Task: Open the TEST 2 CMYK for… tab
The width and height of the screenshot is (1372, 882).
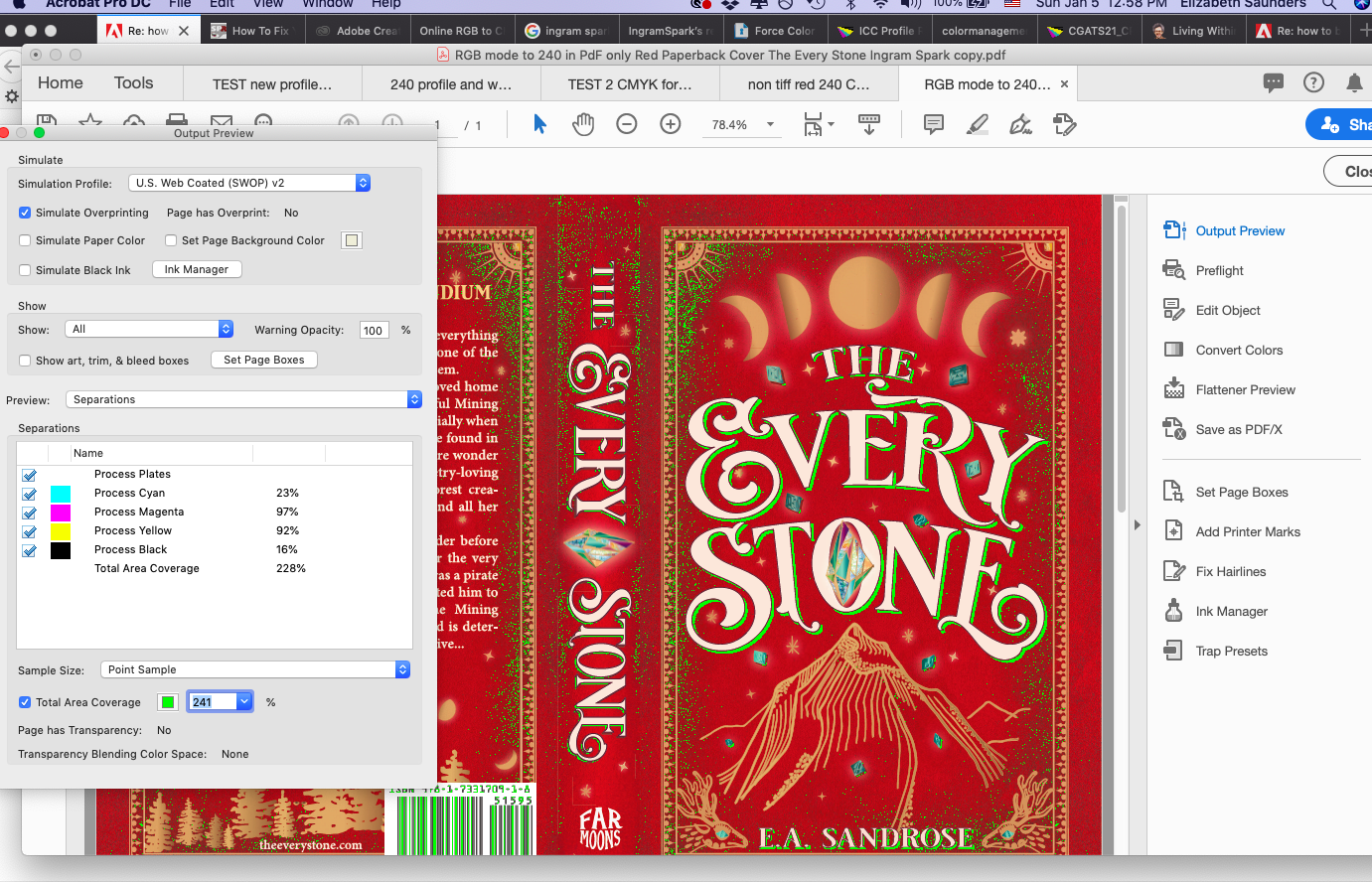Action: point(630,84)
